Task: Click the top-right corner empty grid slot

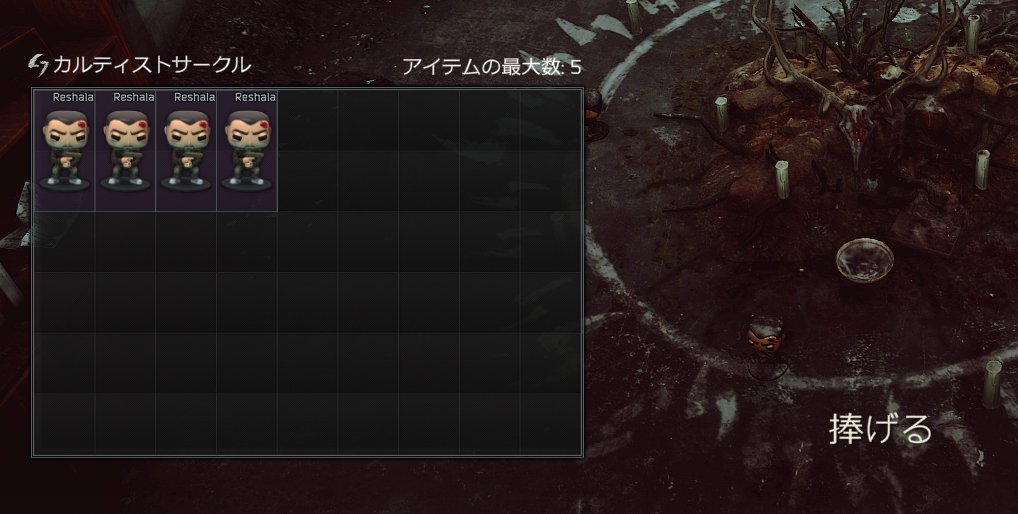Action: pyautogui.click(x=551, y=120)
